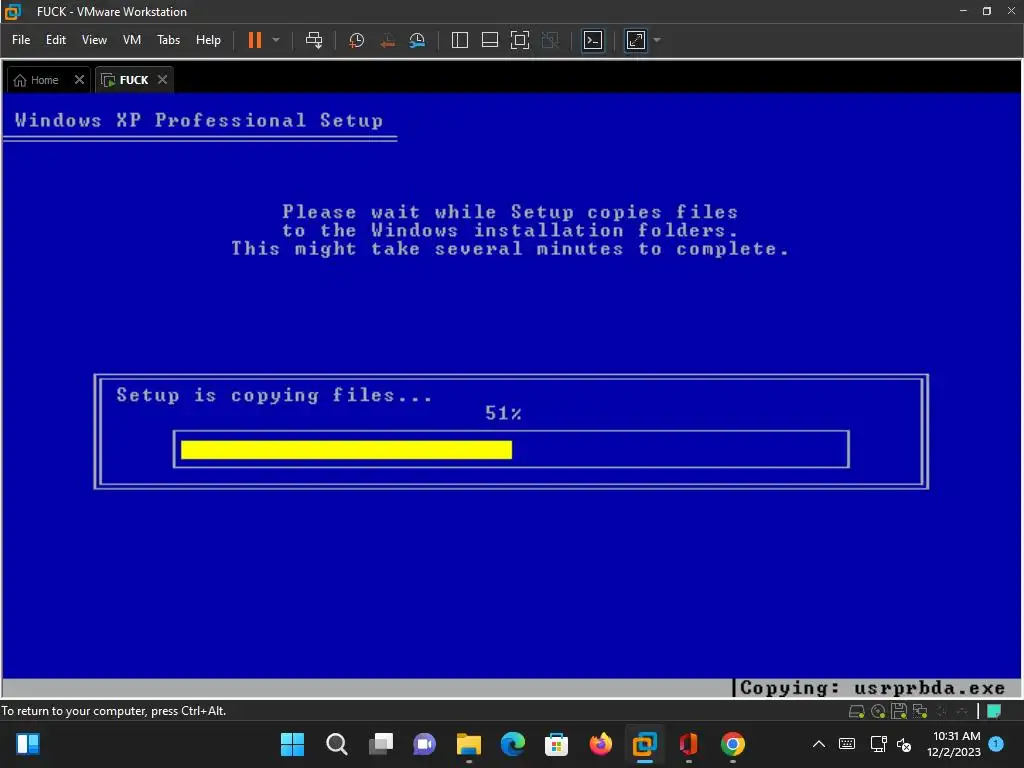Open the snapshot manager with the wrench clock icon
This screenshot has height=768, width=1024.
(417, 40)
